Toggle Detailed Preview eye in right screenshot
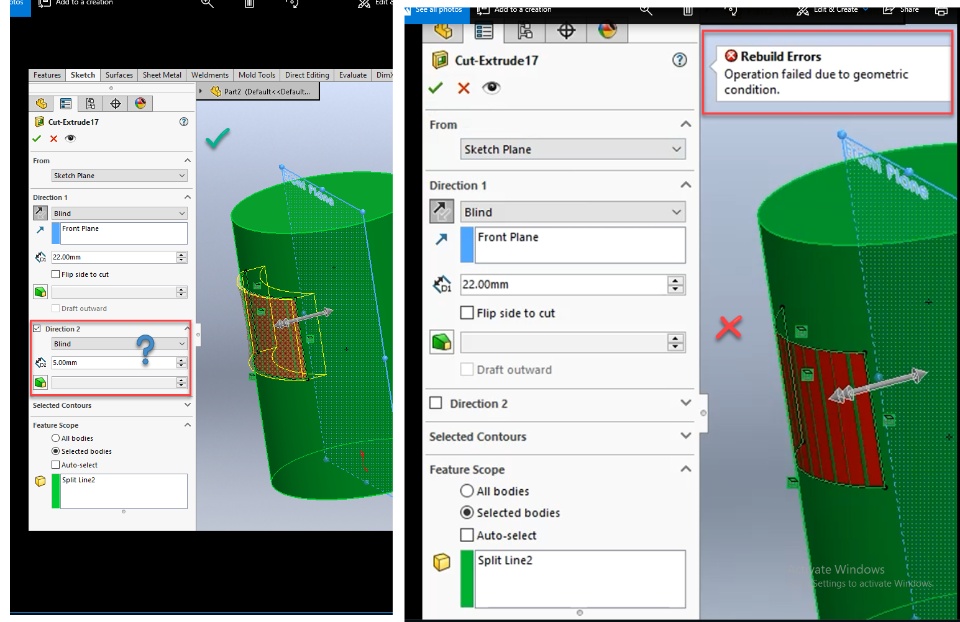 (x=491, y=88)
